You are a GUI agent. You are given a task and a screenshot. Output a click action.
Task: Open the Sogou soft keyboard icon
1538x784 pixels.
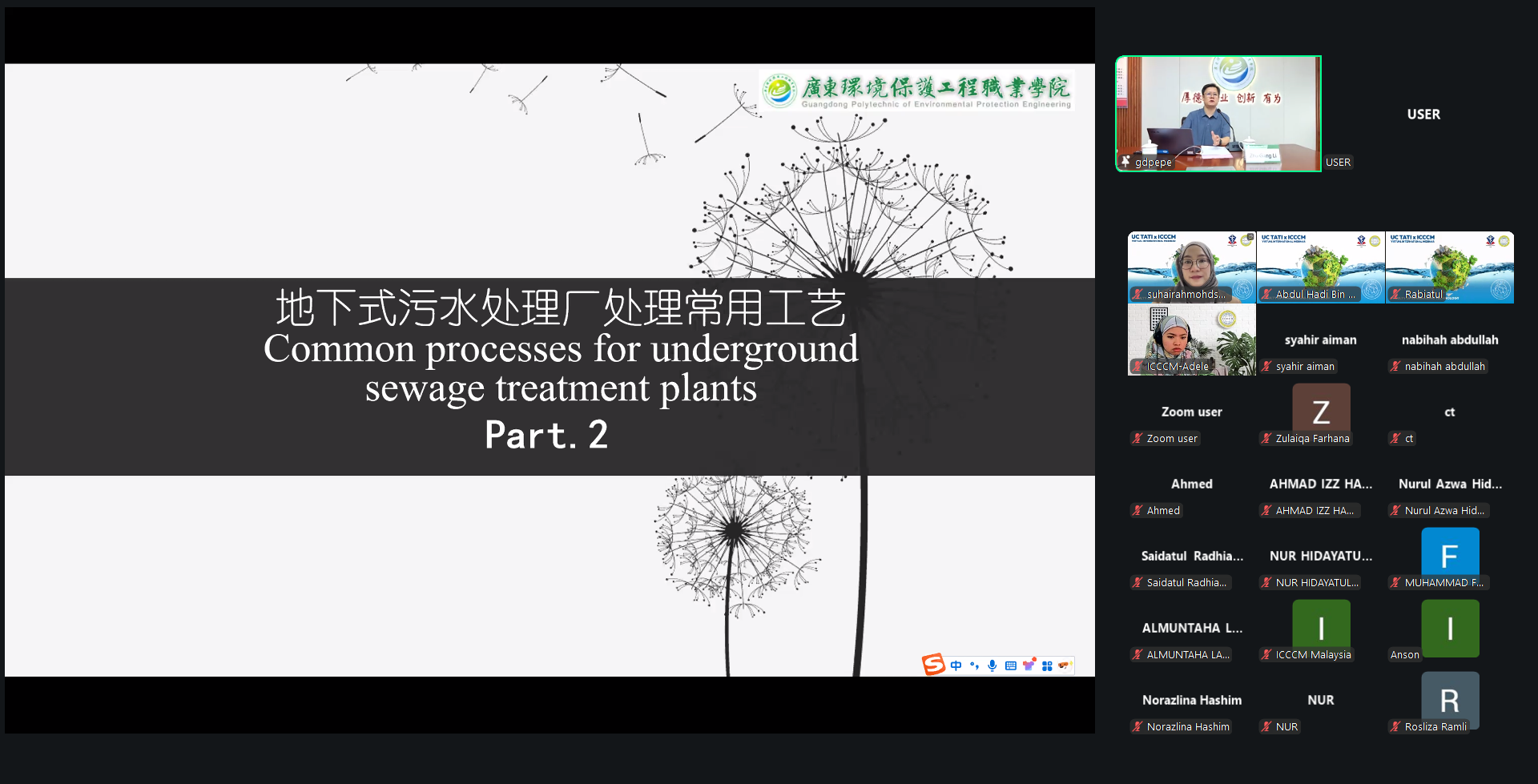click(1011, 665)
